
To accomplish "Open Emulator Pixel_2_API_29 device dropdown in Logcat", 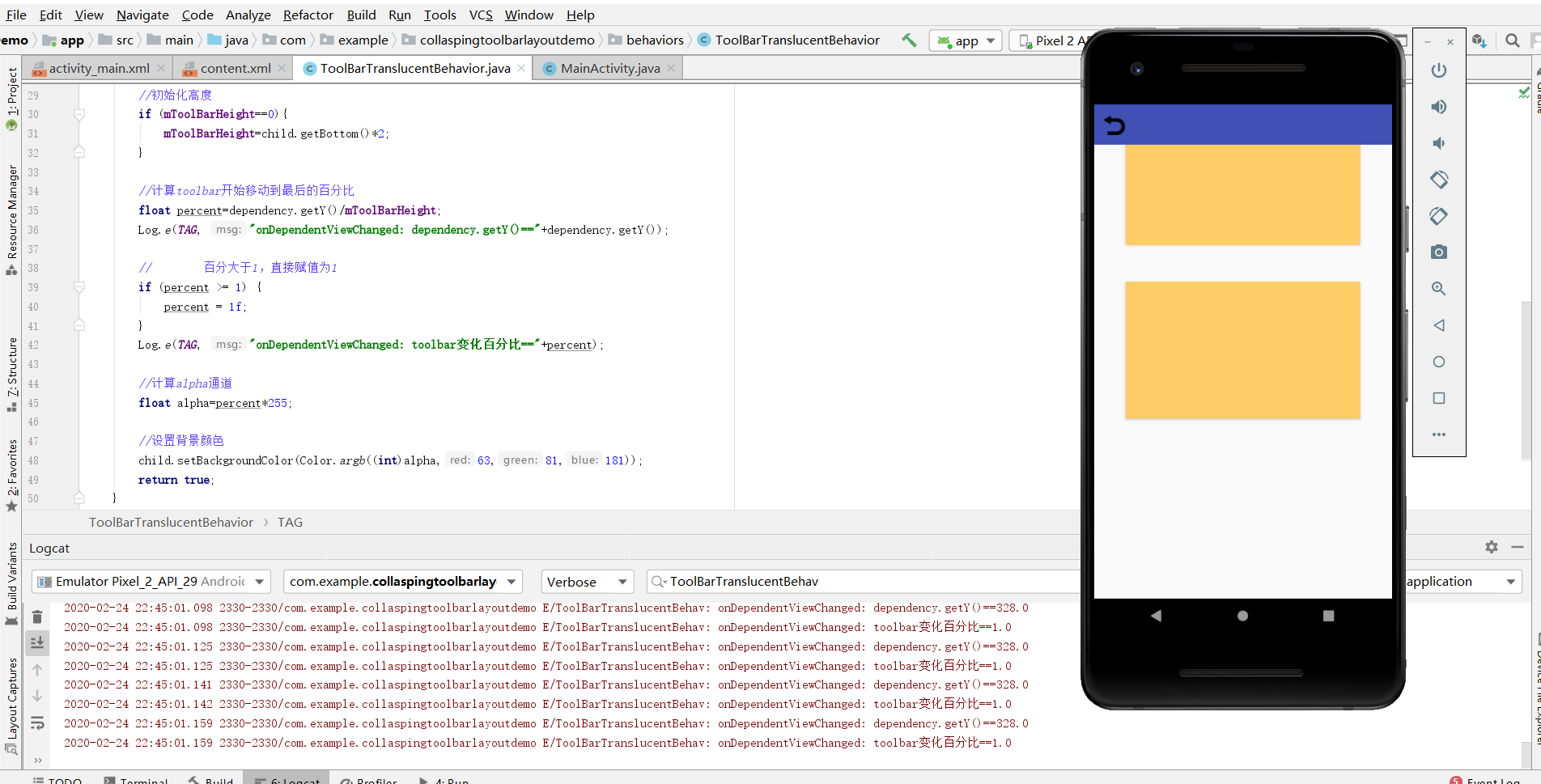I will (151, 582).
